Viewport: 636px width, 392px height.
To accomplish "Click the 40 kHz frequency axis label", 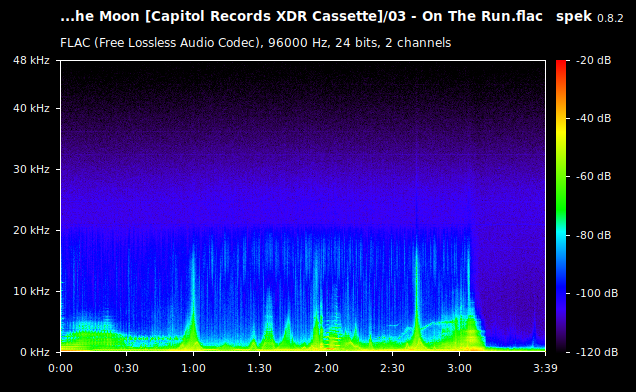I will point(31,108).
